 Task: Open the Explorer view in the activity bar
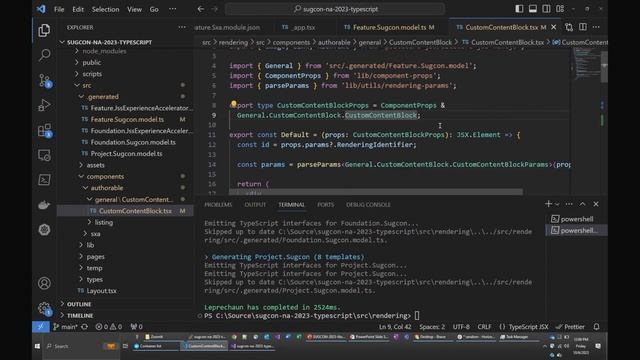click(x=44, y=30)
